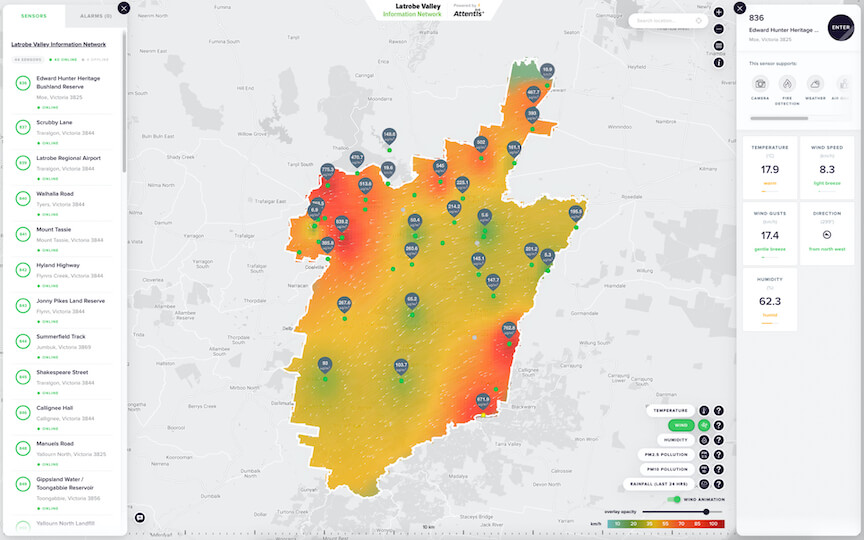Select the Shakespeare Street sensor row
Screen dimensions: 864x540
(62, 382)
